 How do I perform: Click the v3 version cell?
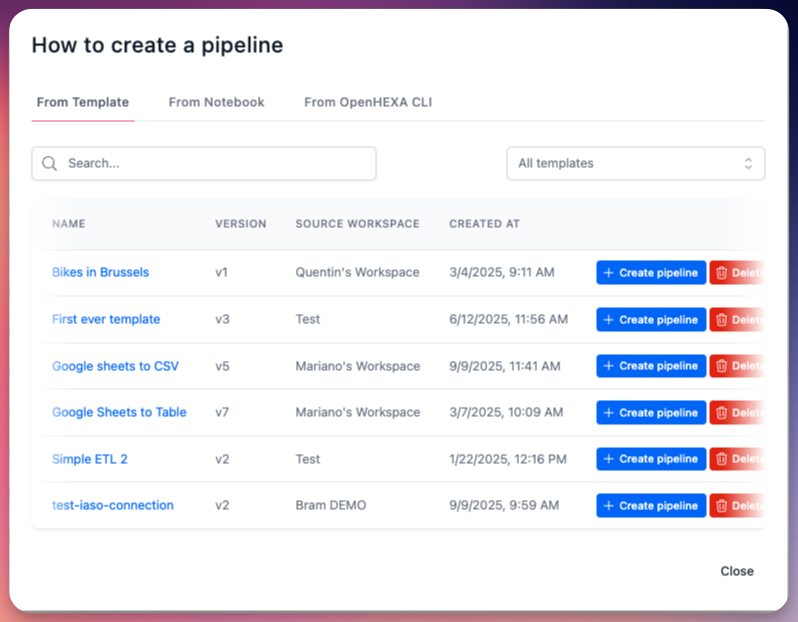tap(222, 319)
